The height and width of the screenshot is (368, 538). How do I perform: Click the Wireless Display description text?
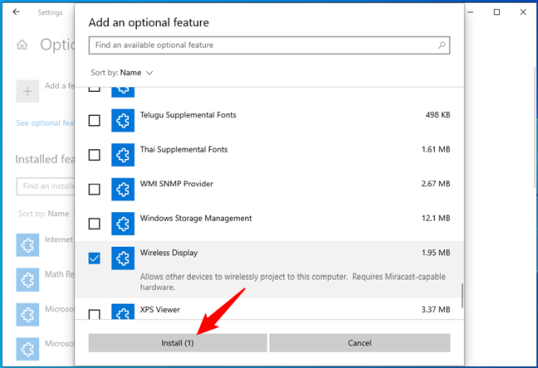(x=293, y=282)
